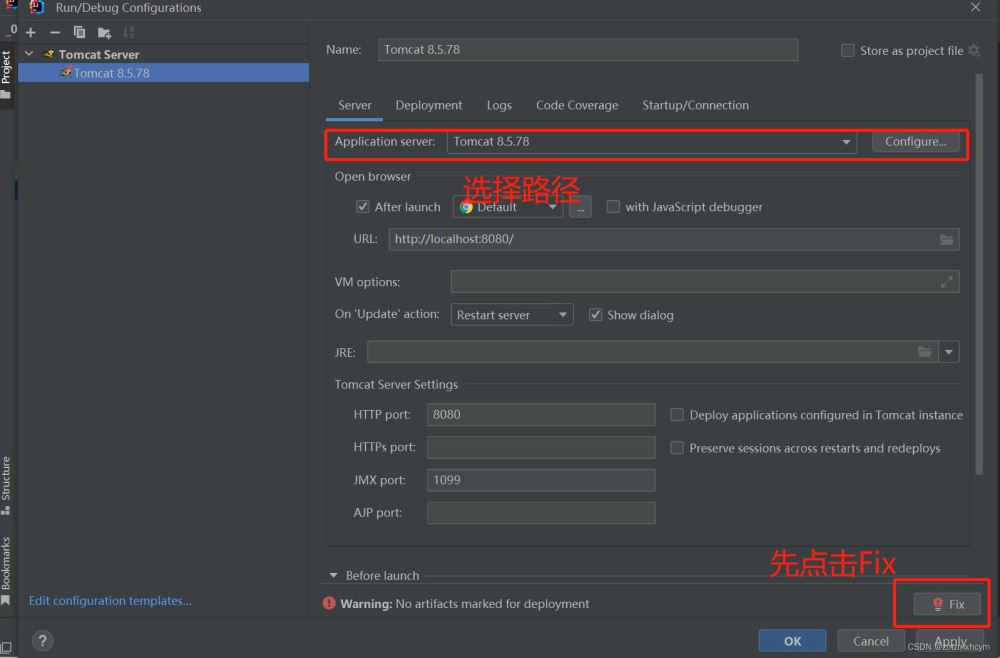Save configuration to folder icon
Viewport: 1000px width, 658px height.
[104, 33]
